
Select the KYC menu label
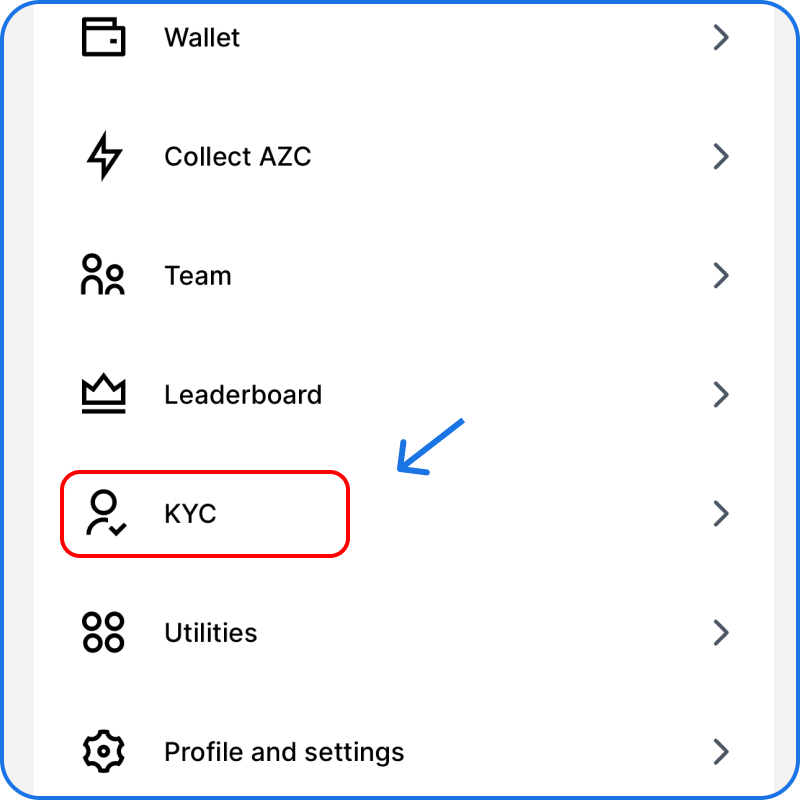point(190,514)
